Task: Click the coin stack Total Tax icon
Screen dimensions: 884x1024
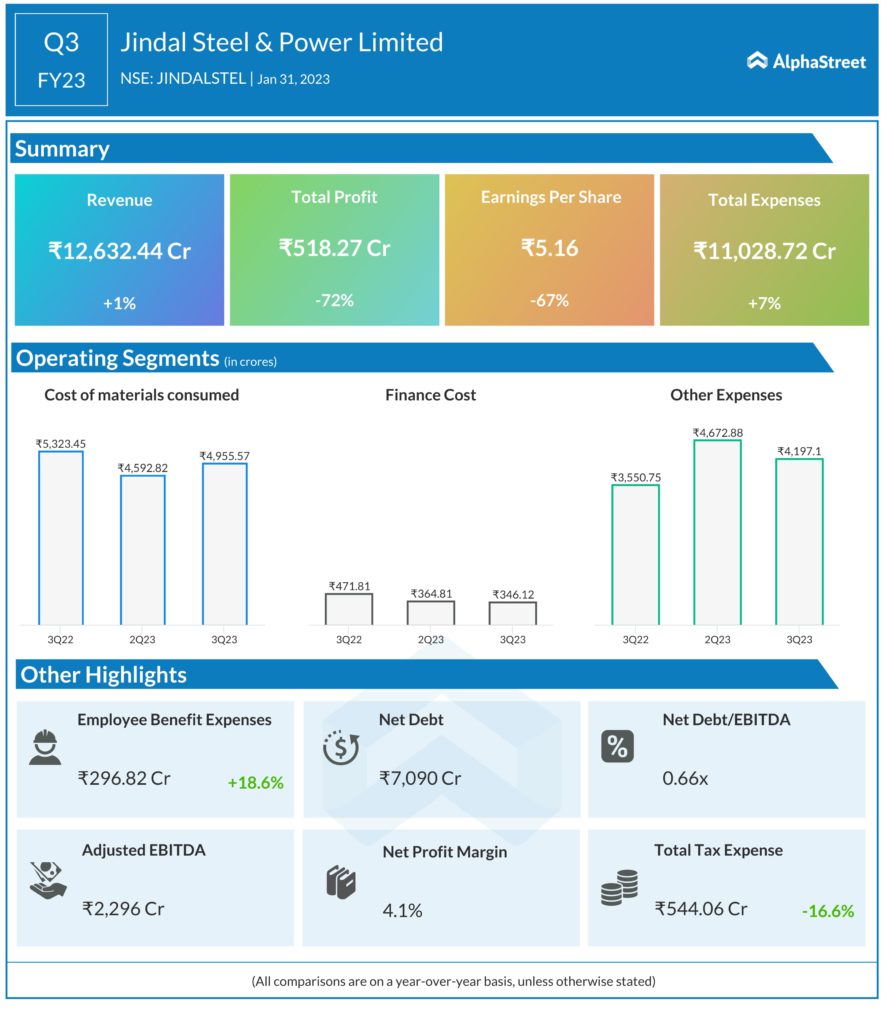Action: click(x=619, y=887)
